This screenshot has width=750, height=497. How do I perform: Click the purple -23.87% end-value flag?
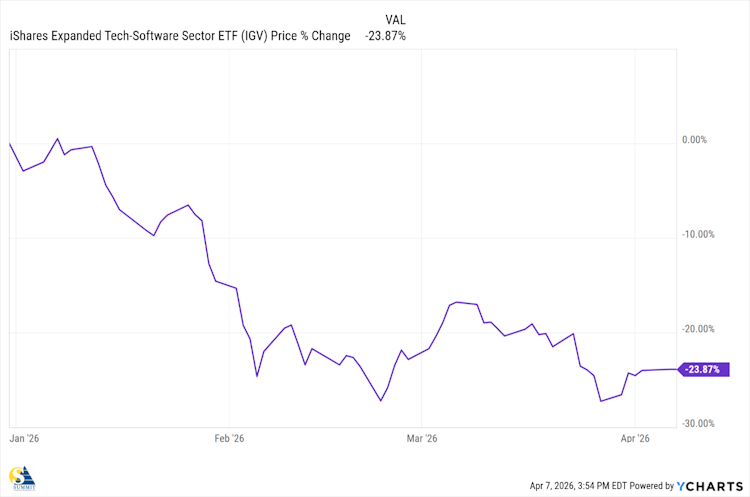(x=704, y=369)
